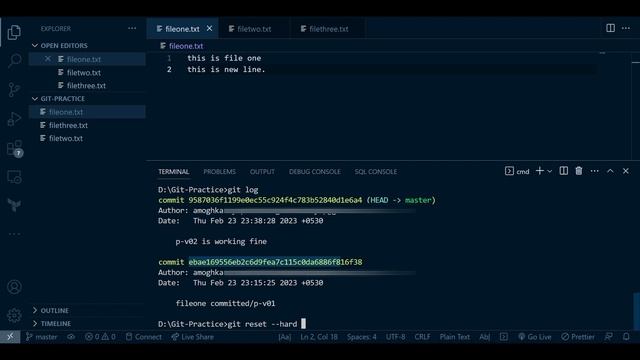Close the terminal panel
640x360 pixels.
click(x=625, y=171)
